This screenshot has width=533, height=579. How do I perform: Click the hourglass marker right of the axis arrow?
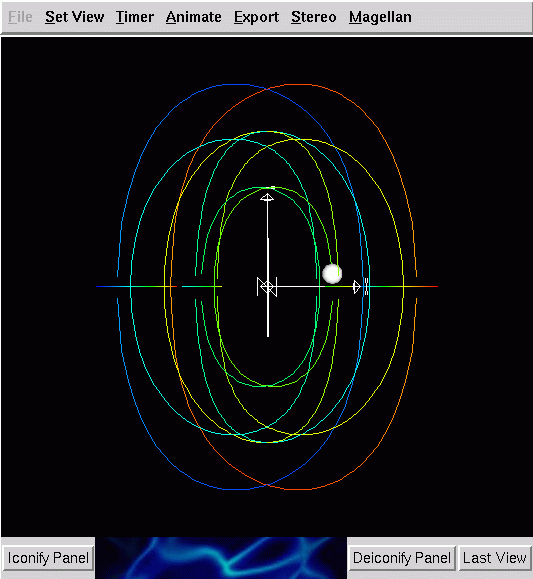366,287
